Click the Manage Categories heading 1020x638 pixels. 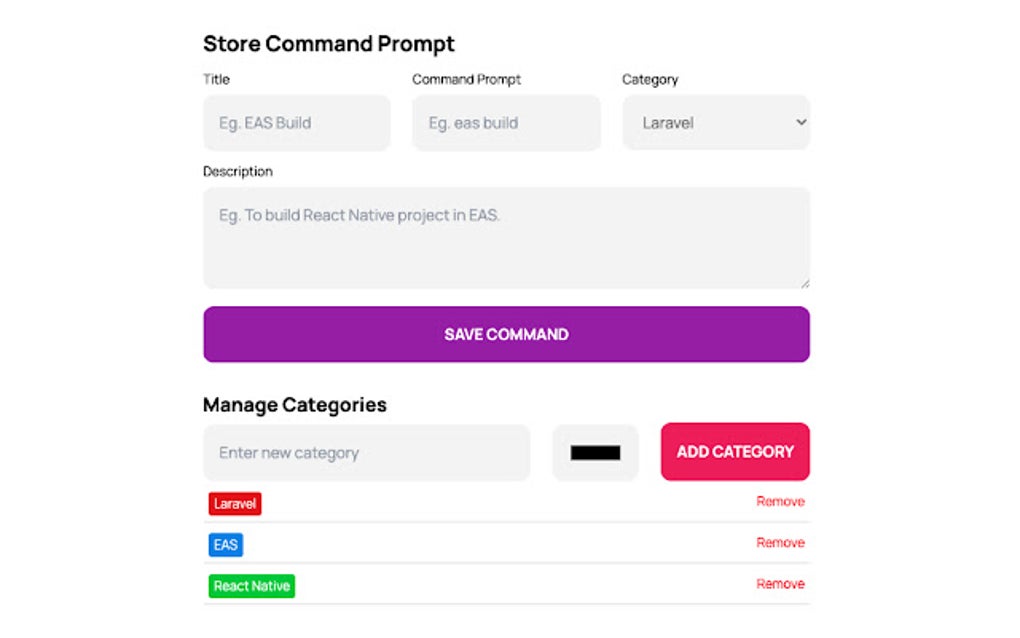pyautogui.click(x=295, y=405)
